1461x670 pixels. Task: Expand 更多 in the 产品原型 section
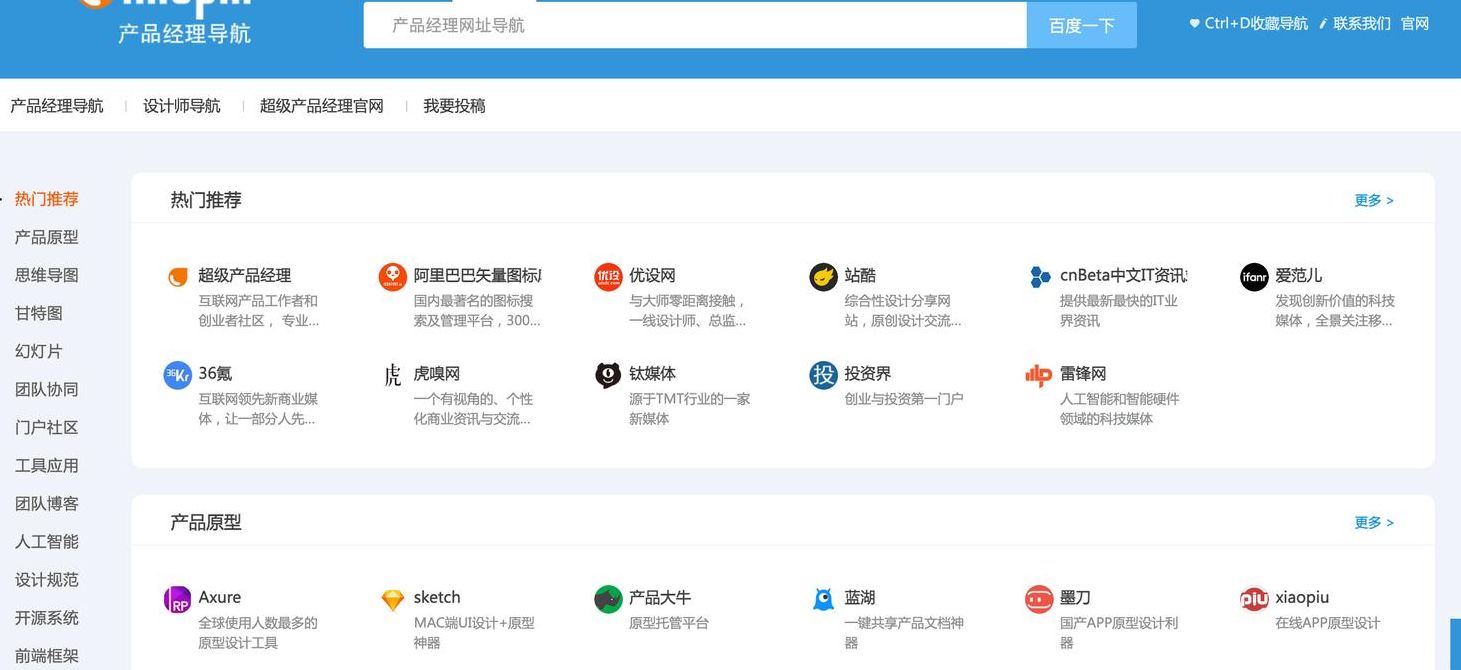[x=1374, y=522]
